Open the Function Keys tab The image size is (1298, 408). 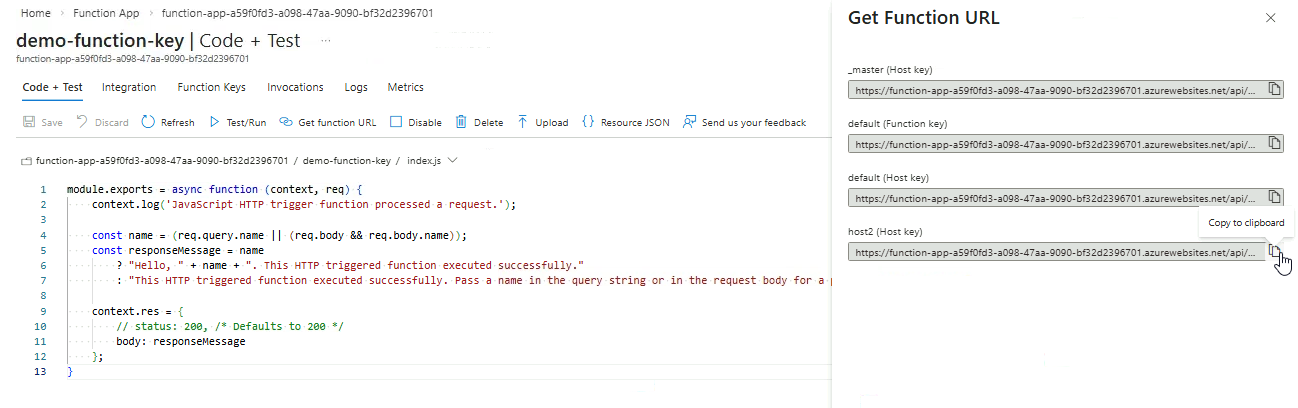211,87
